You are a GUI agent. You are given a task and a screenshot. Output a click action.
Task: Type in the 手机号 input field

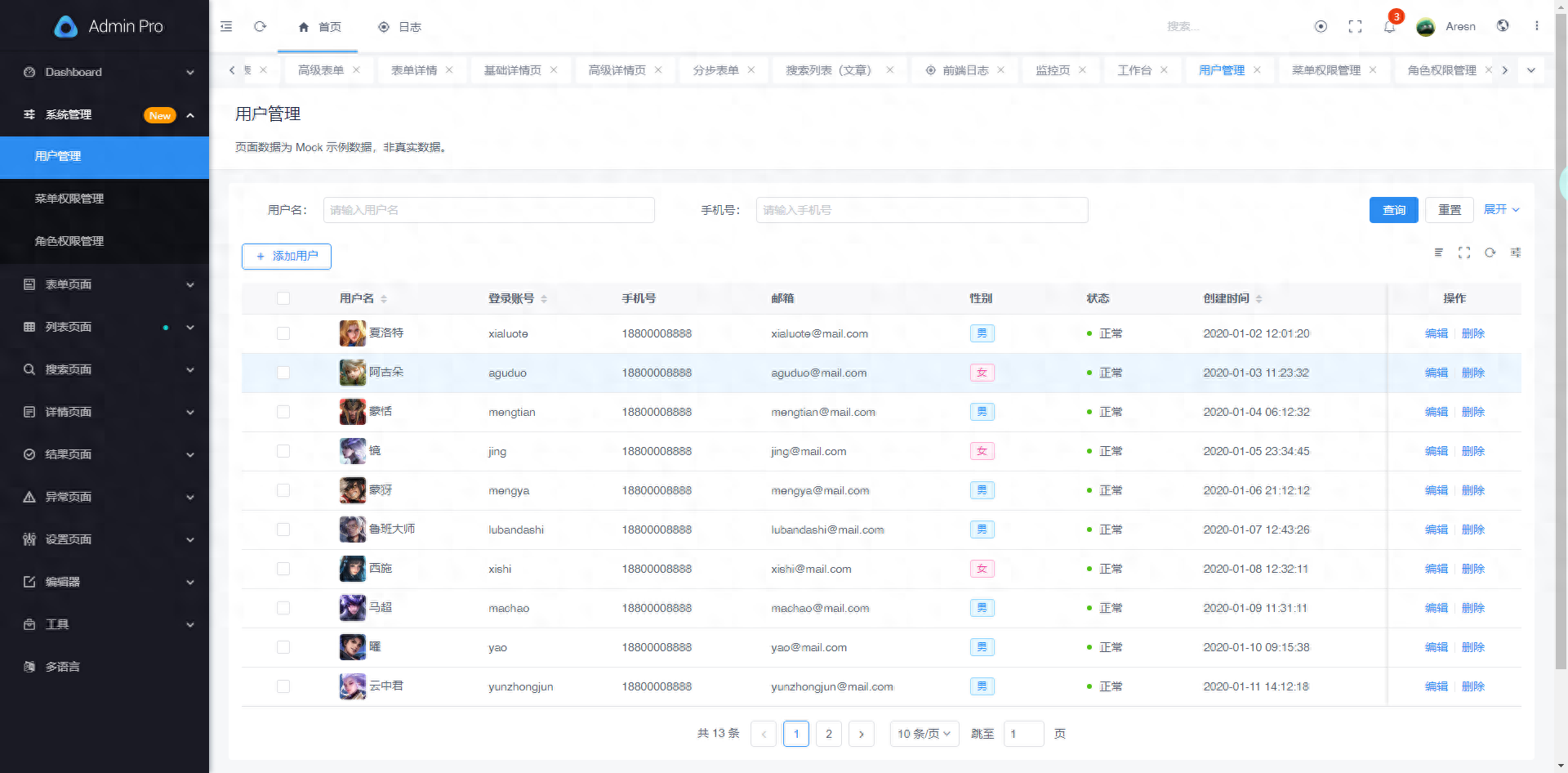[x=921, y=210]
